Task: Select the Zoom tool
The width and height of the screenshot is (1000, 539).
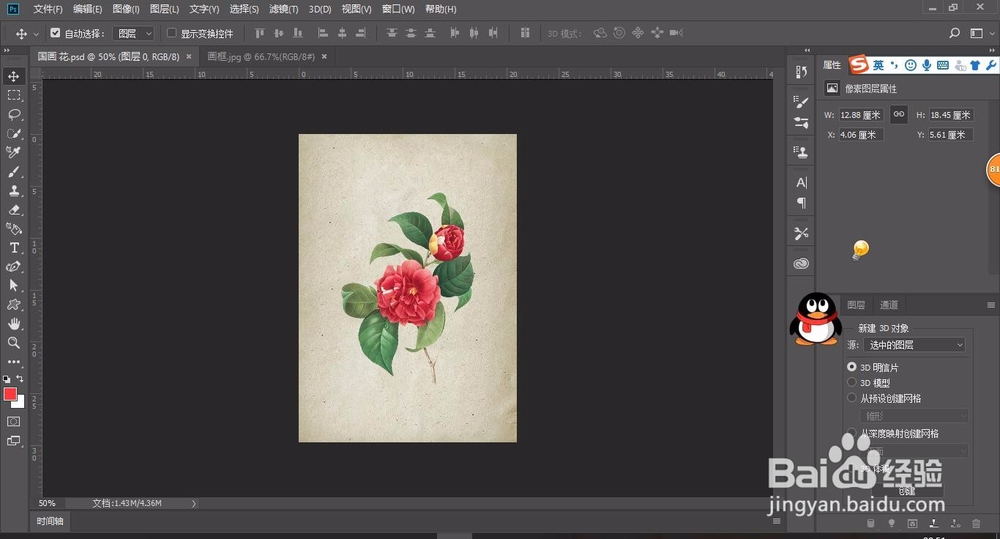Action: click(x=13, y=343)
